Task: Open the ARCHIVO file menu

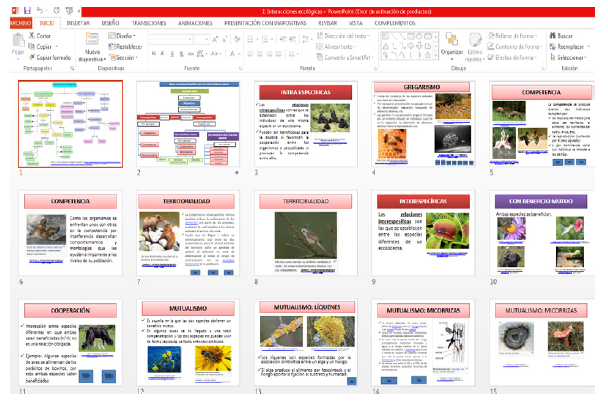Action: pyautogui.click(x=17, y=20)
